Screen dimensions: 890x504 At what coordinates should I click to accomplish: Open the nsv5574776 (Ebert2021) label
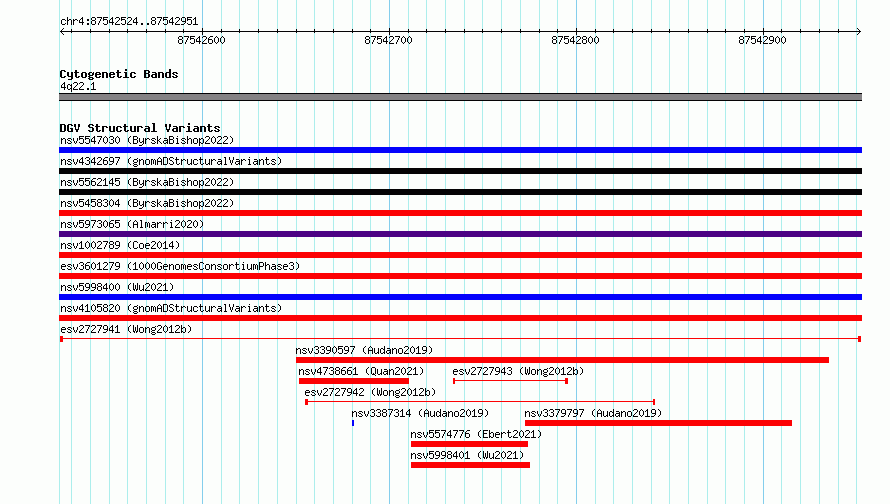pyautogui.click(x=476, y=434)
